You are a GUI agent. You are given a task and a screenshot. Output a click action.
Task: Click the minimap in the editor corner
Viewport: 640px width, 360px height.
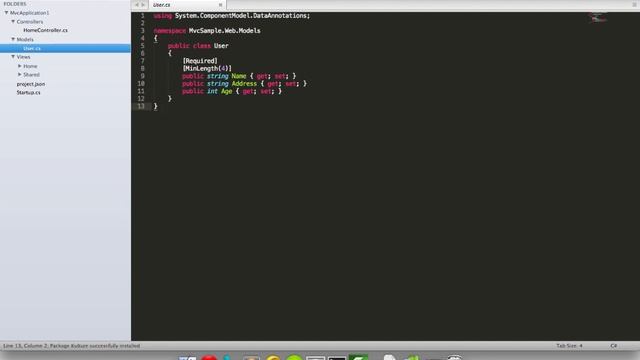coord(598,18)
